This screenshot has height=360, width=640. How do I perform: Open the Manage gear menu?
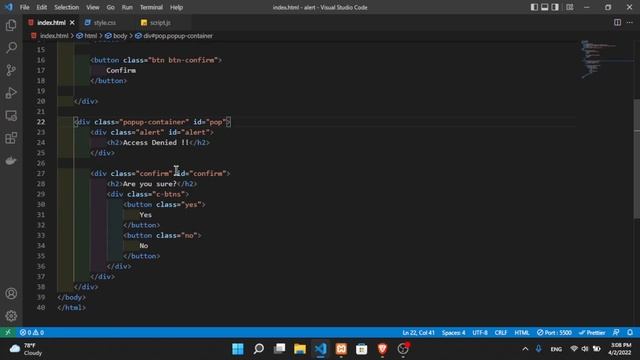coord(11,316)
